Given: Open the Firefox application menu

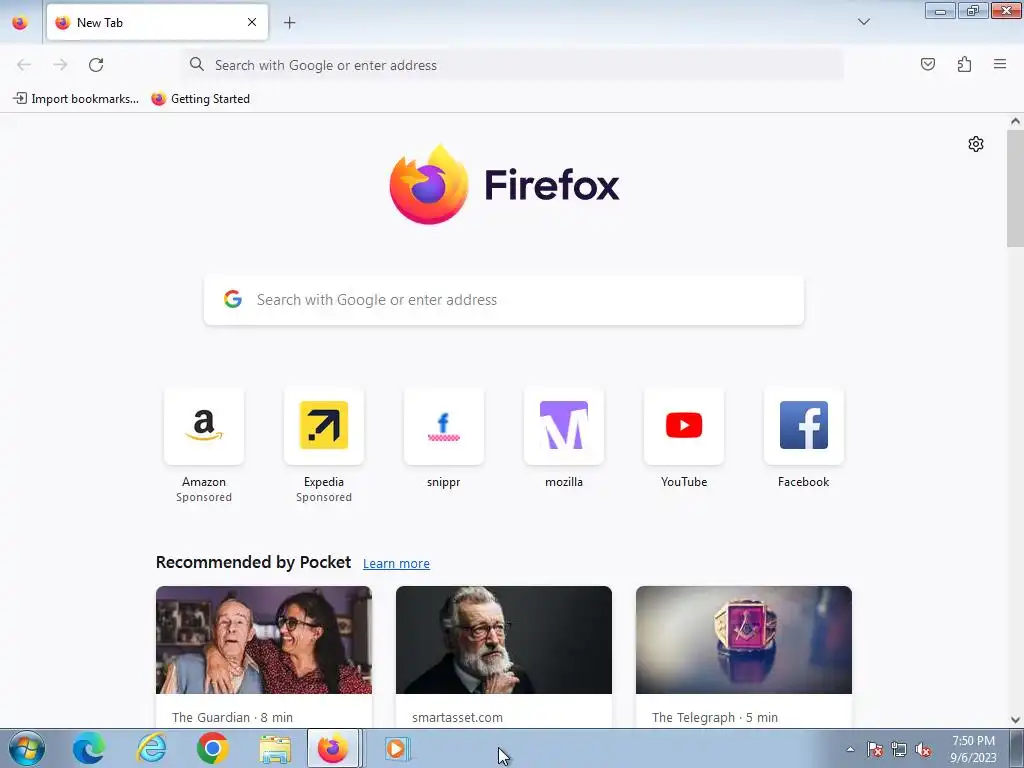Looking at the screenshot, I should tap(1000, 64).
